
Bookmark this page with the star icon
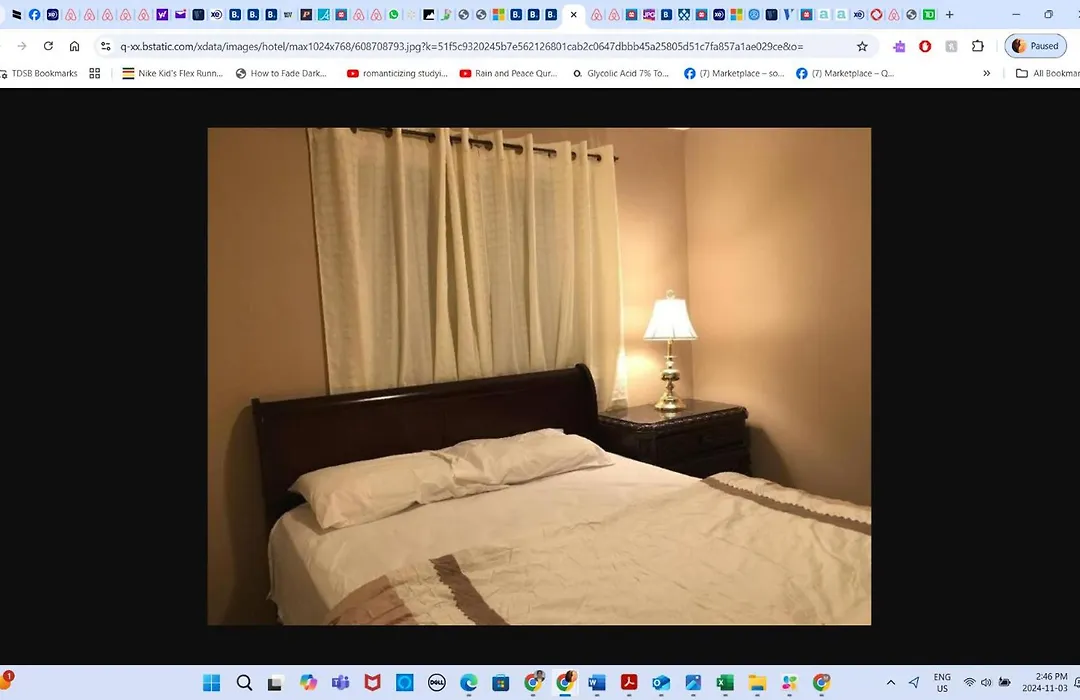[x=862, y=46]
